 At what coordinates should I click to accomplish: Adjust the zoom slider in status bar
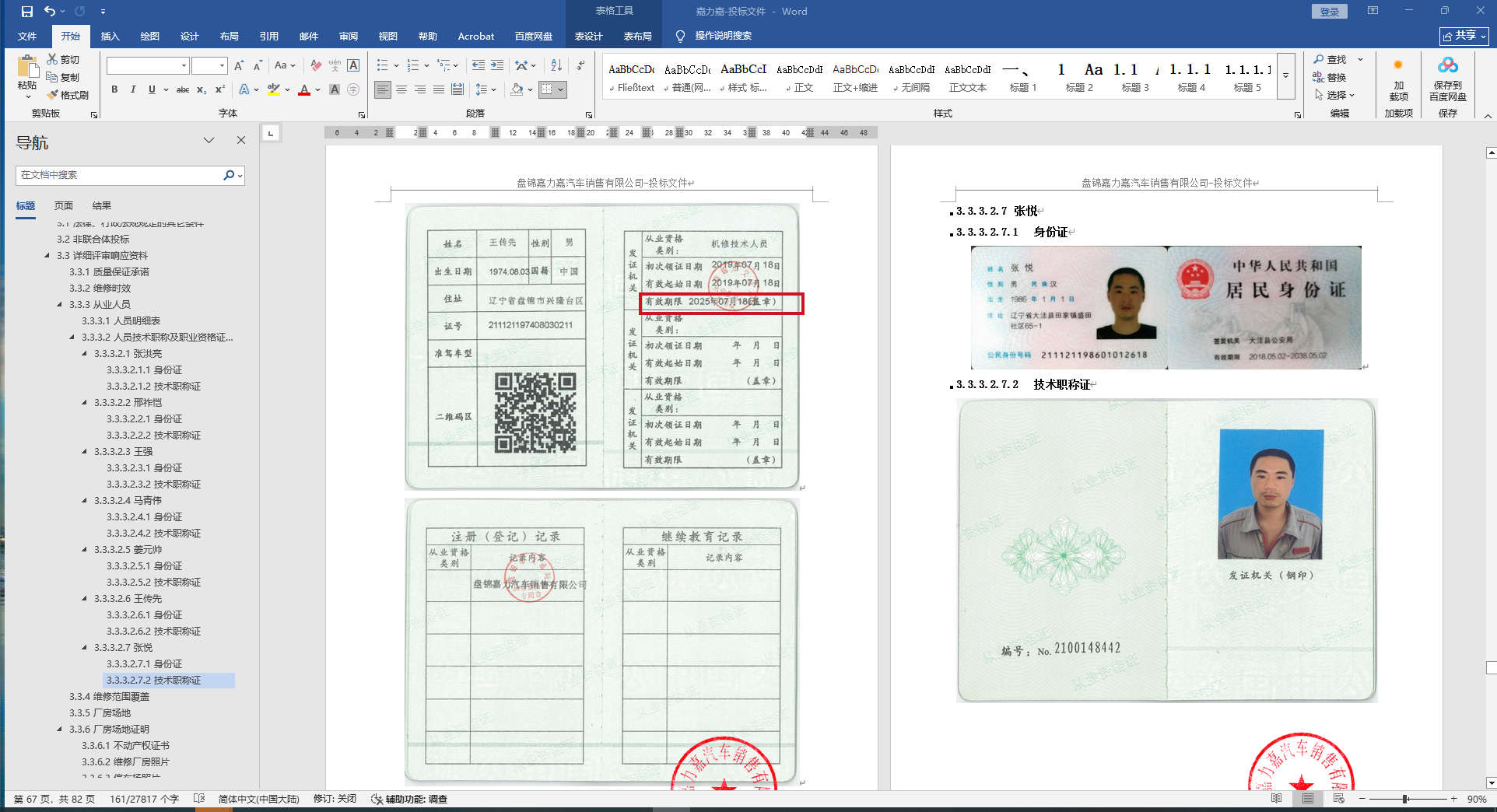click(x=1406, y=799)
